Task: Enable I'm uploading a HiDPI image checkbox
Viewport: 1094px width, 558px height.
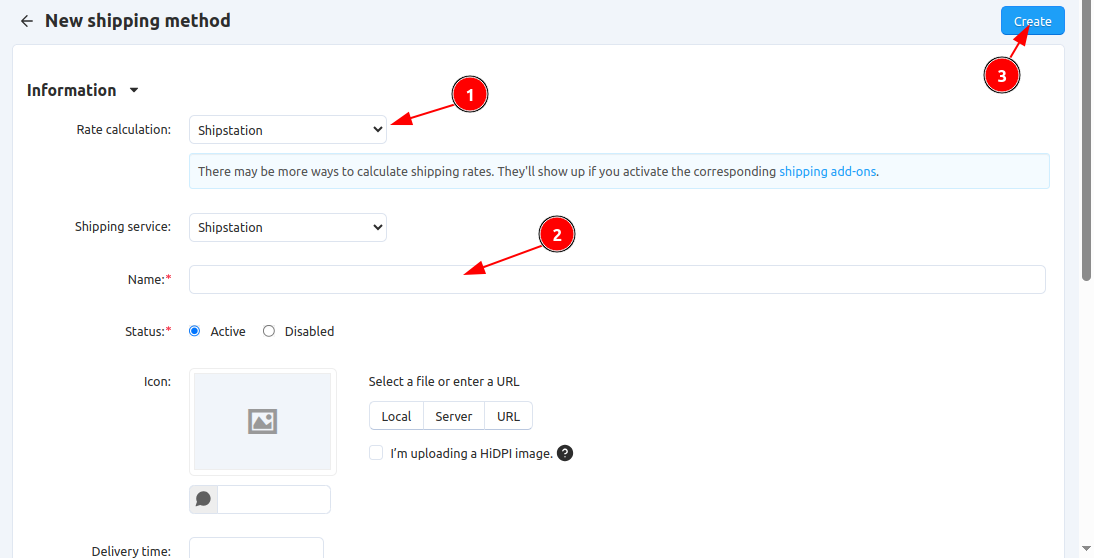Action: (x=376, y=453)
